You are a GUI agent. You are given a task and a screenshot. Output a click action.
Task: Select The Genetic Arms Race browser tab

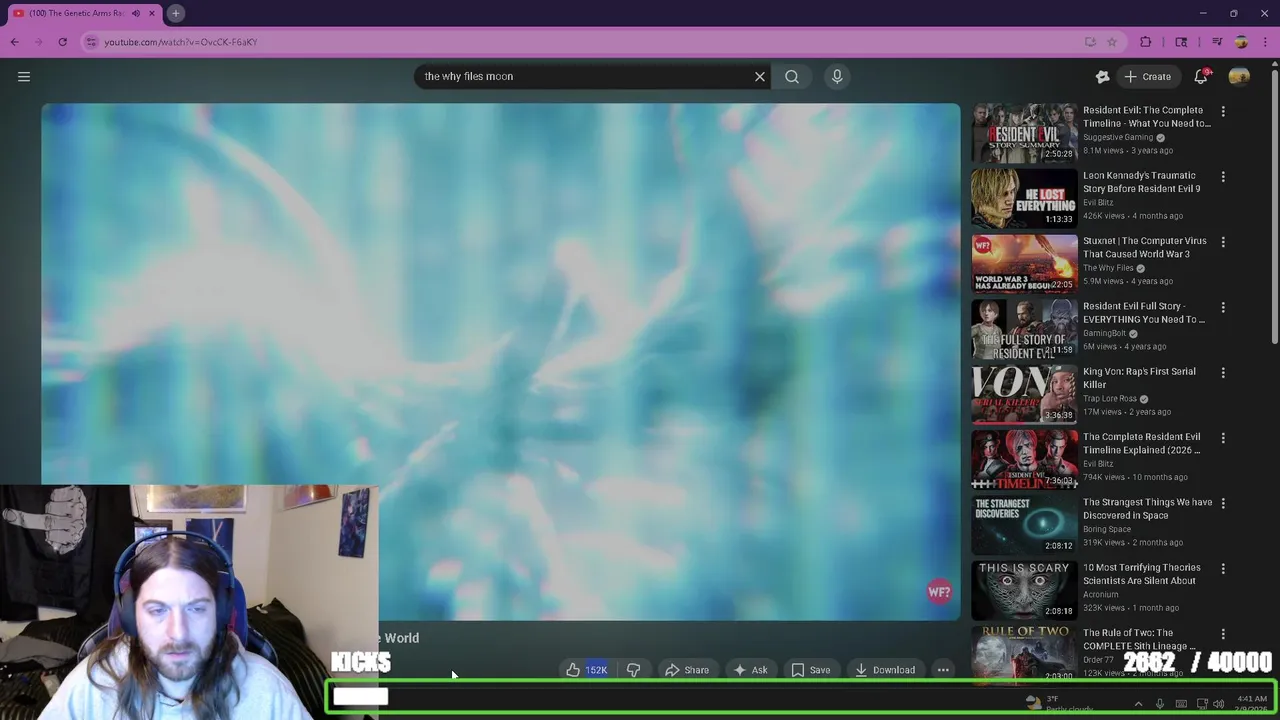tap(75, 13)
